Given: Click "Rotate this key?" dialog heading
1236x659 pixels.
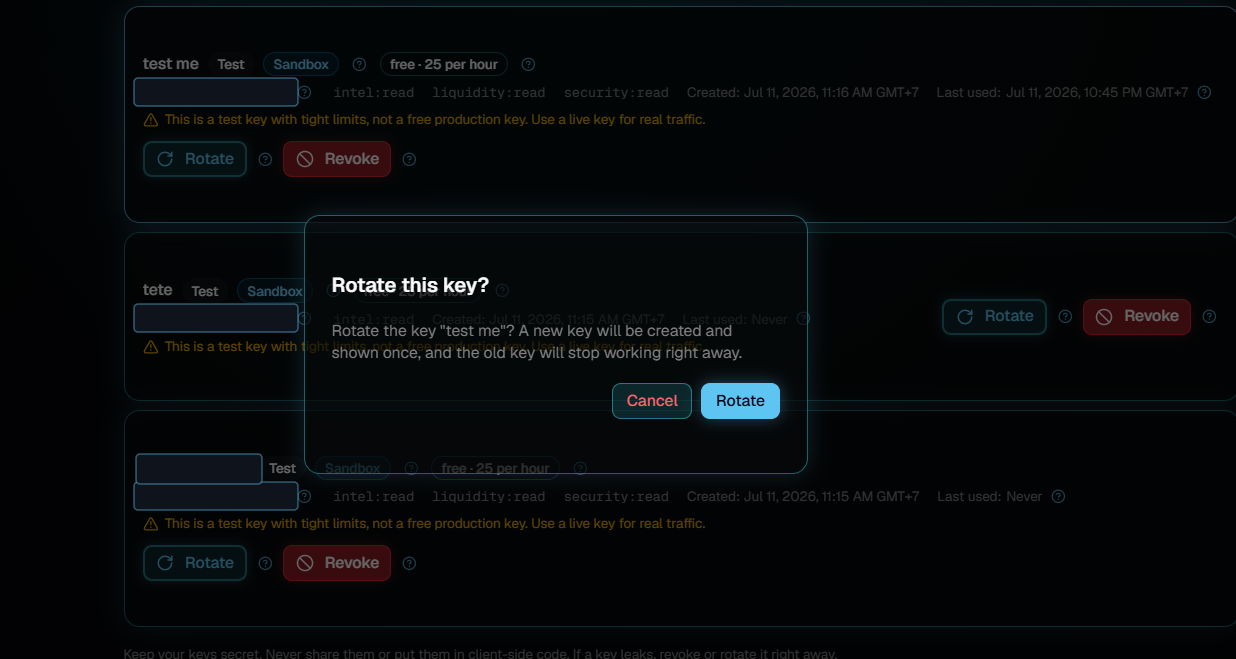Looking at the screenshot, I should 410,285.
